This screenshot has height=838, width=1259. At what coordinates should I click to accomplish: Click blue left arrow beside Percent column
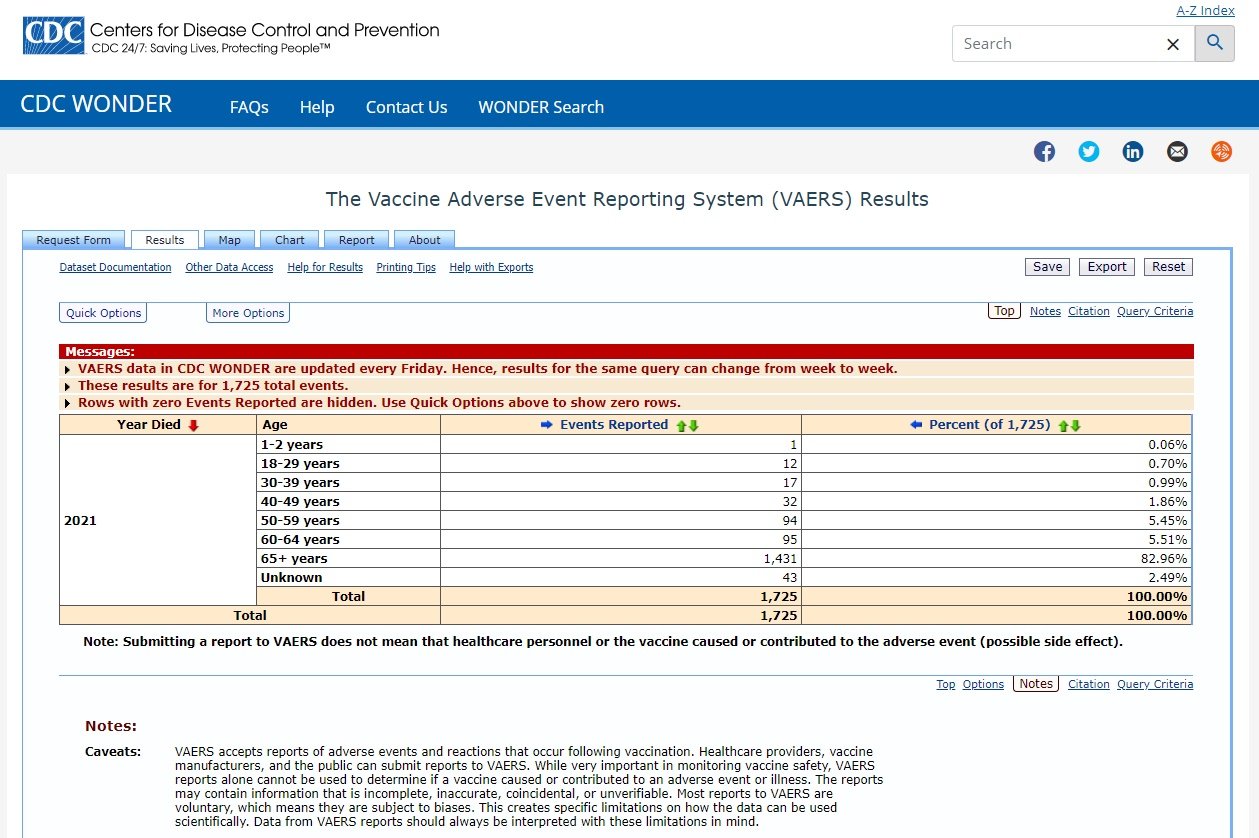(x=915, y=425)
